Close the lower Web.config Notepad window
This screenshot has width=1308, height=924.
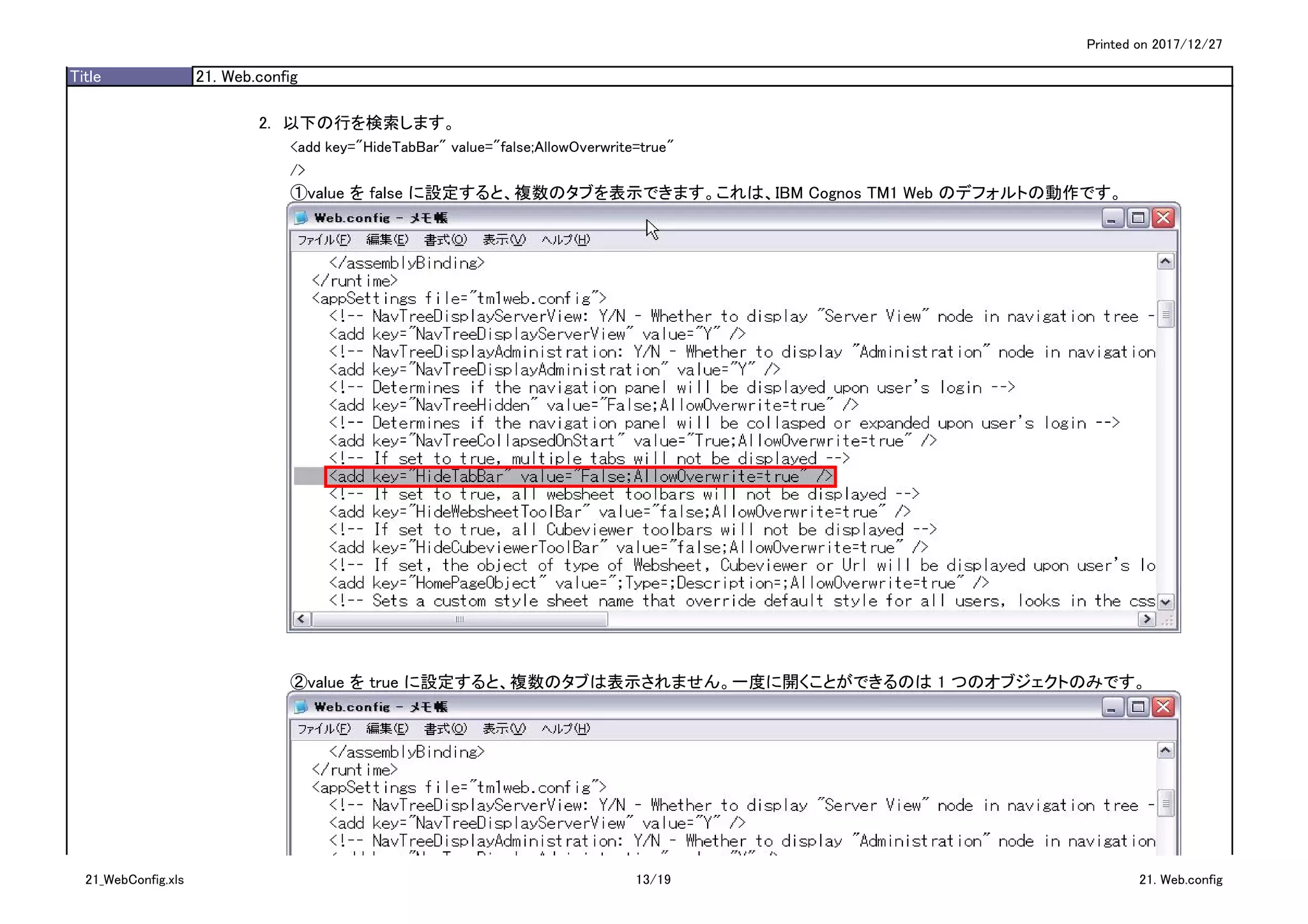[1164, 707]
